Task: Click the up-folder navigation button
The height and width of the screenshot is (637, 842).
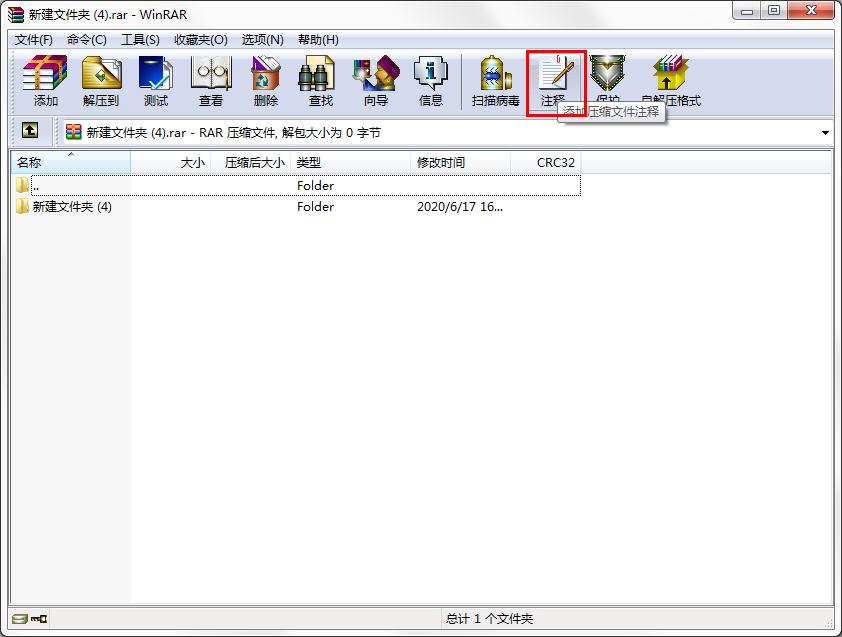Action: 30,131
